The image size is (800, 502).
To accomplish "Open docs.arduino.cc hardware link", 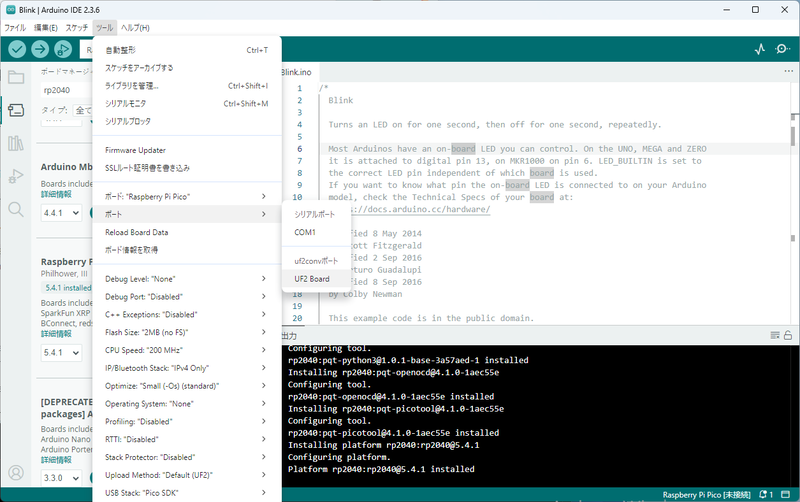I will tap(418, 209).
